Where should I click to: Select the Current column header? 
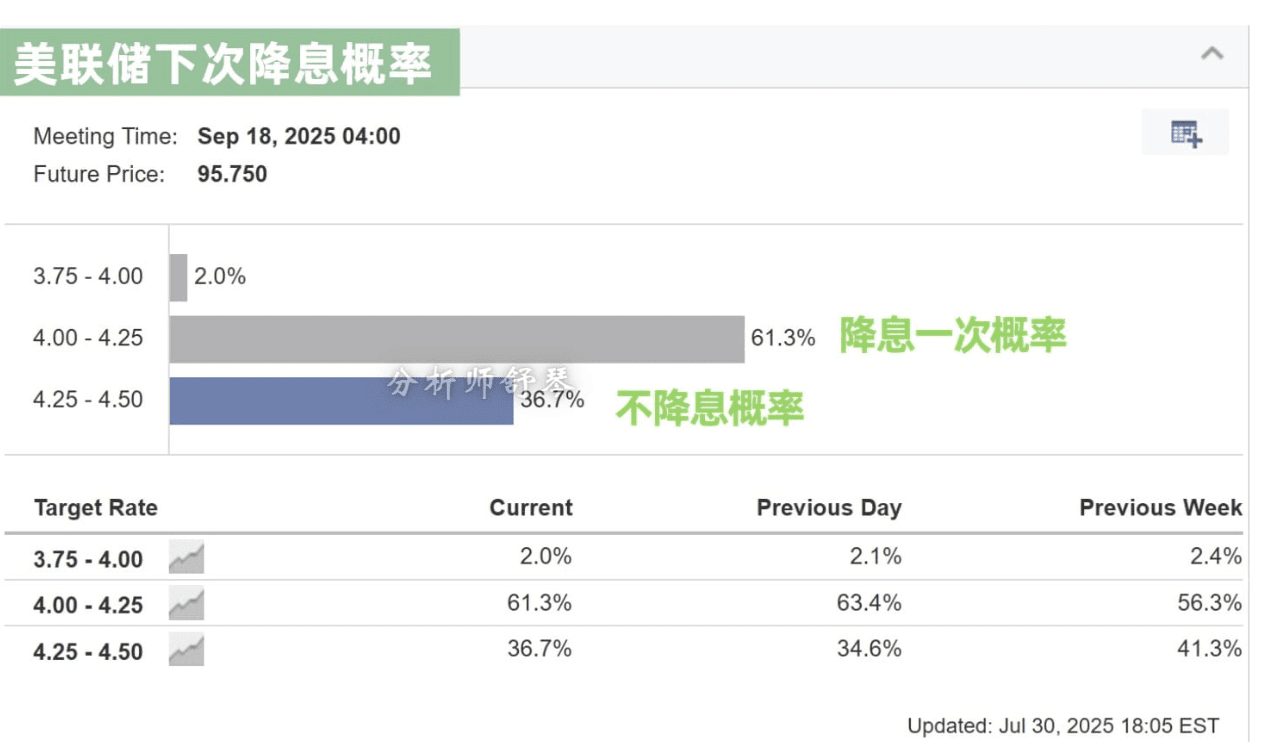click(x=531, y=508)
